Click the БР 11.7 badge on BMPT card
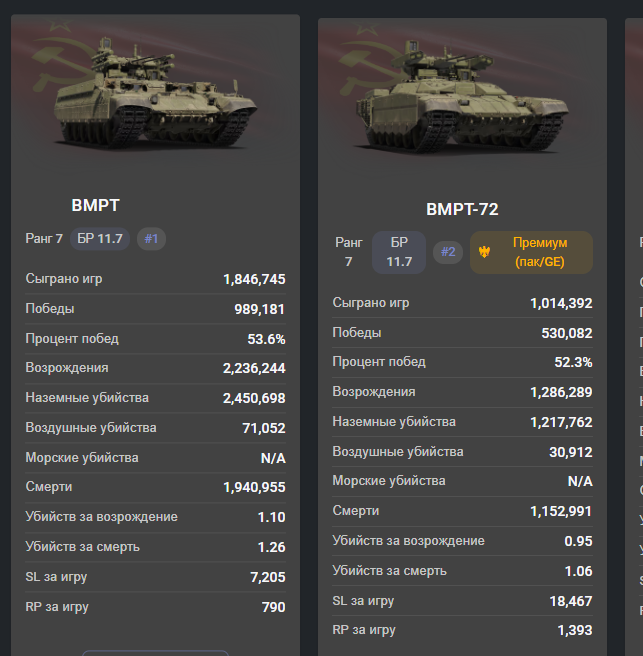This screenshot has width=643, height=656. tap(100, 239)
